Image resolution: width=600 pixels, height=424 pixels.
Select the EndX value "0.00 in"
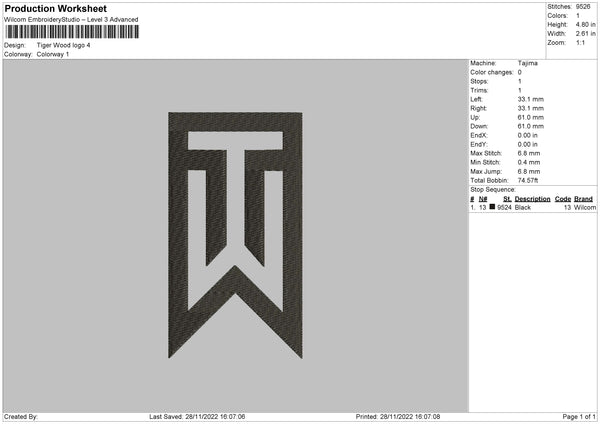[528, 135]
